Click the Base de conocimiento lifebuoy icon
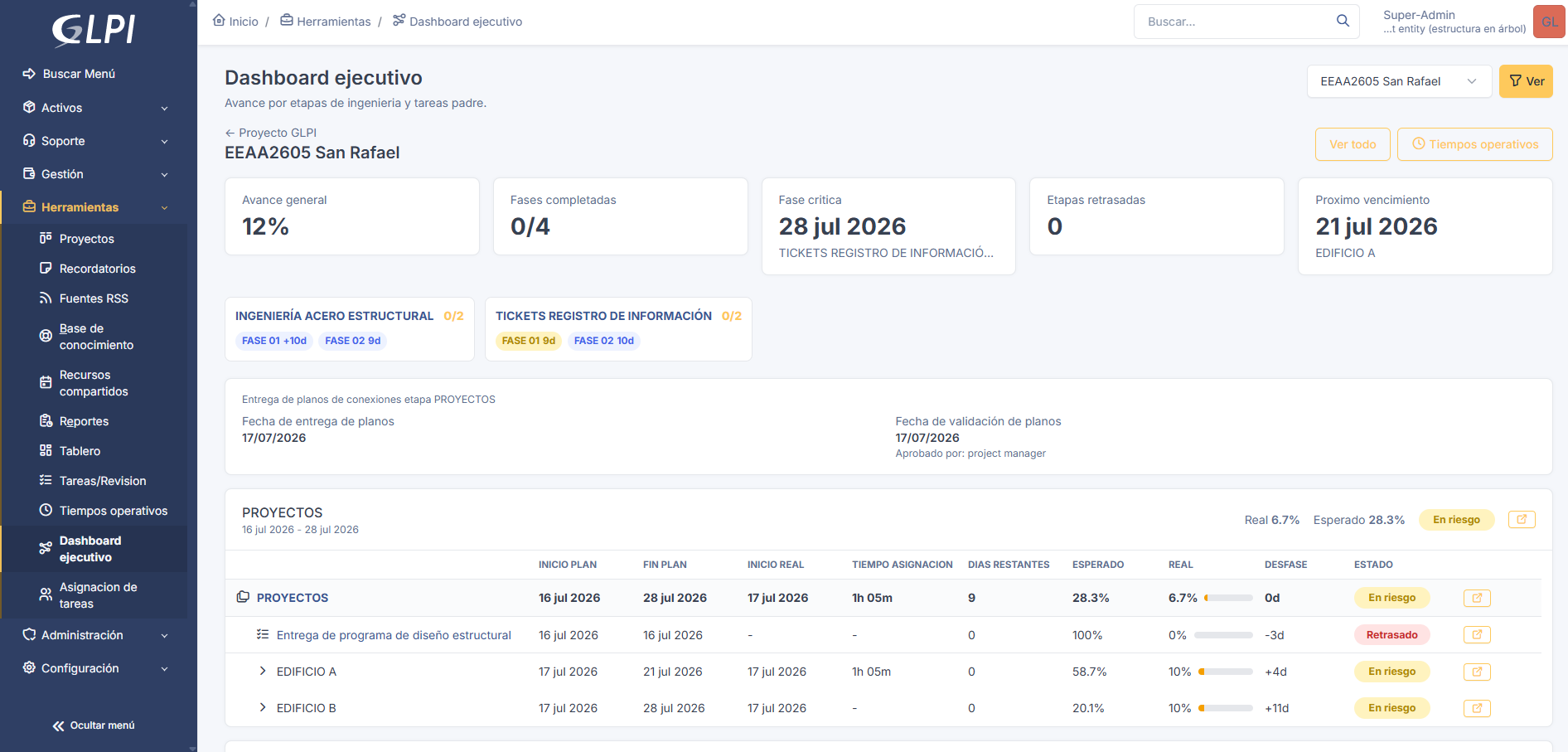Viewport: 1568px width, 752px height. (46, 336)
